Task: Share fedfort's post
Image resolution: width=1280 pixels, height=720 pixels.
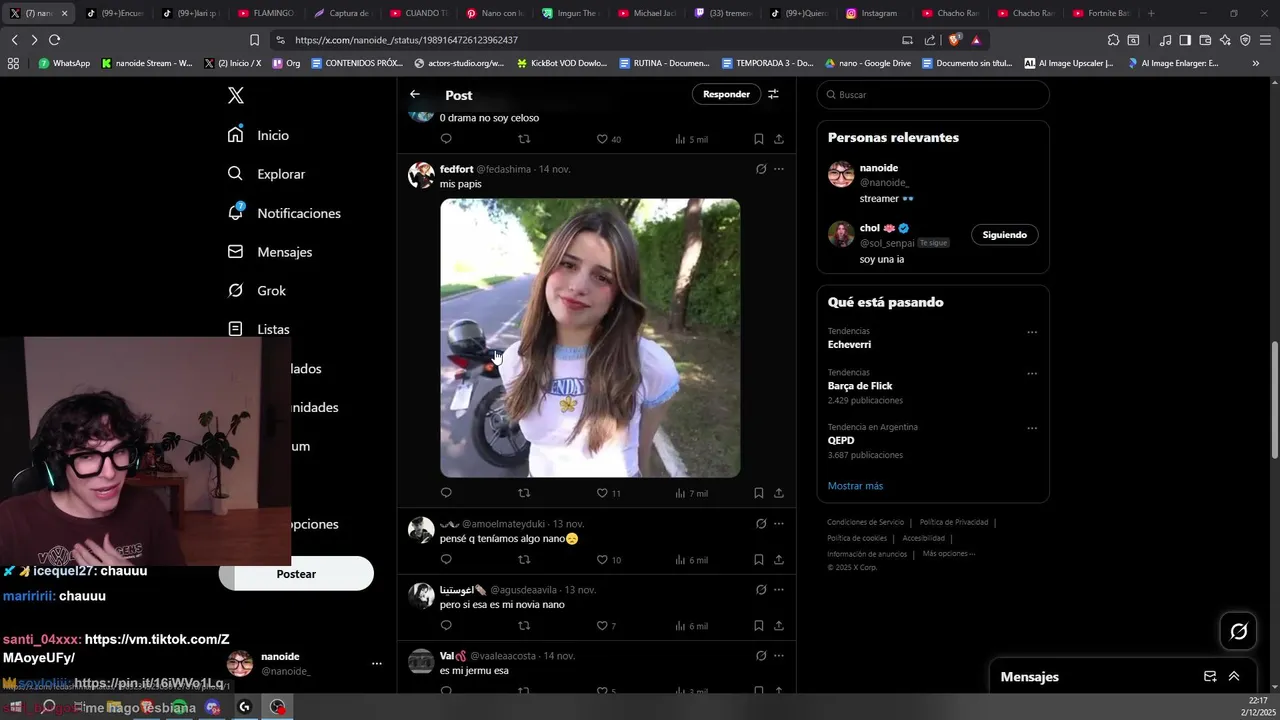Action: coord(779,493)
